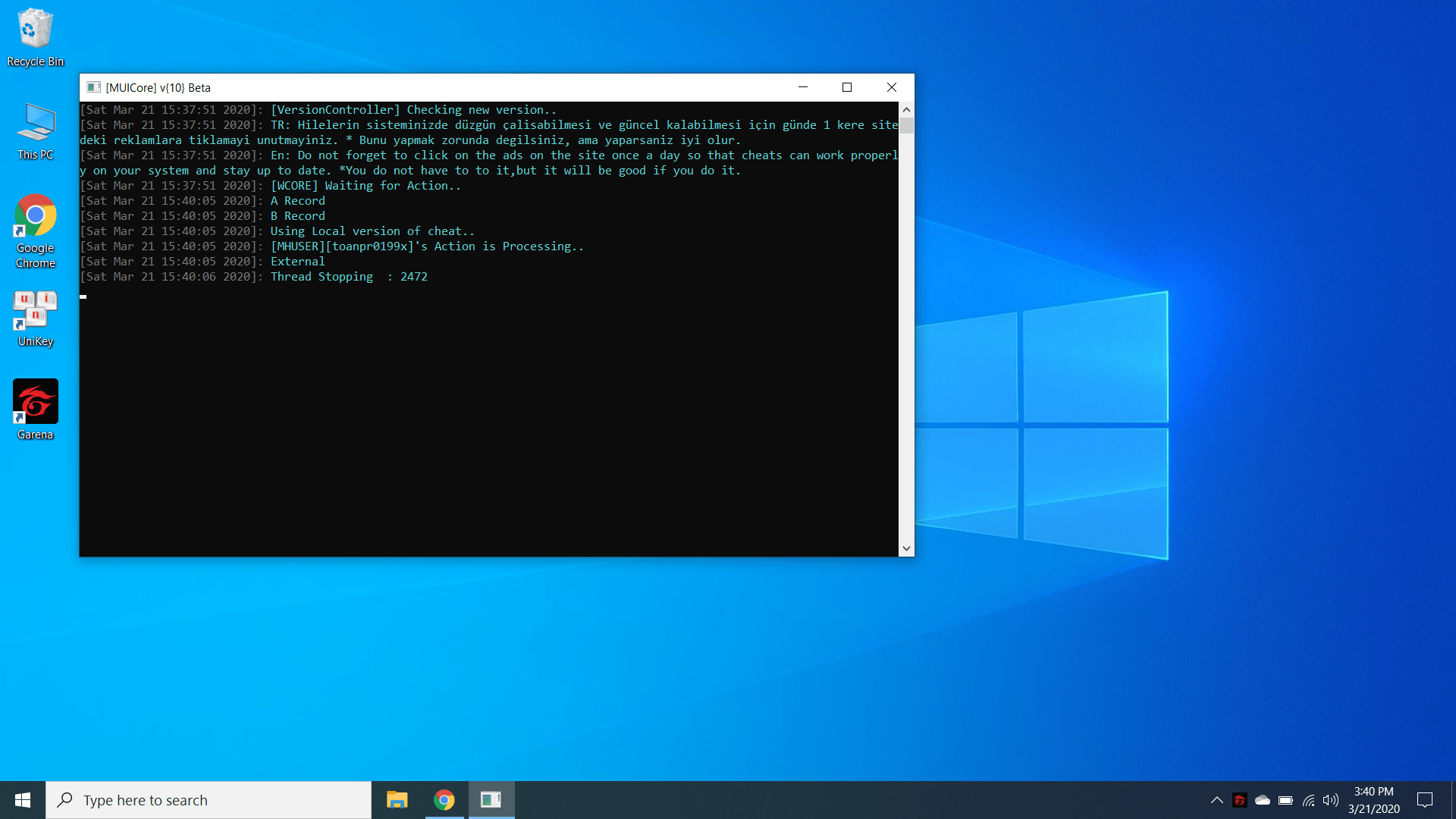Minimize the MUICore console window
Screen dimensions: 1456x819
[x=803, y=87]
